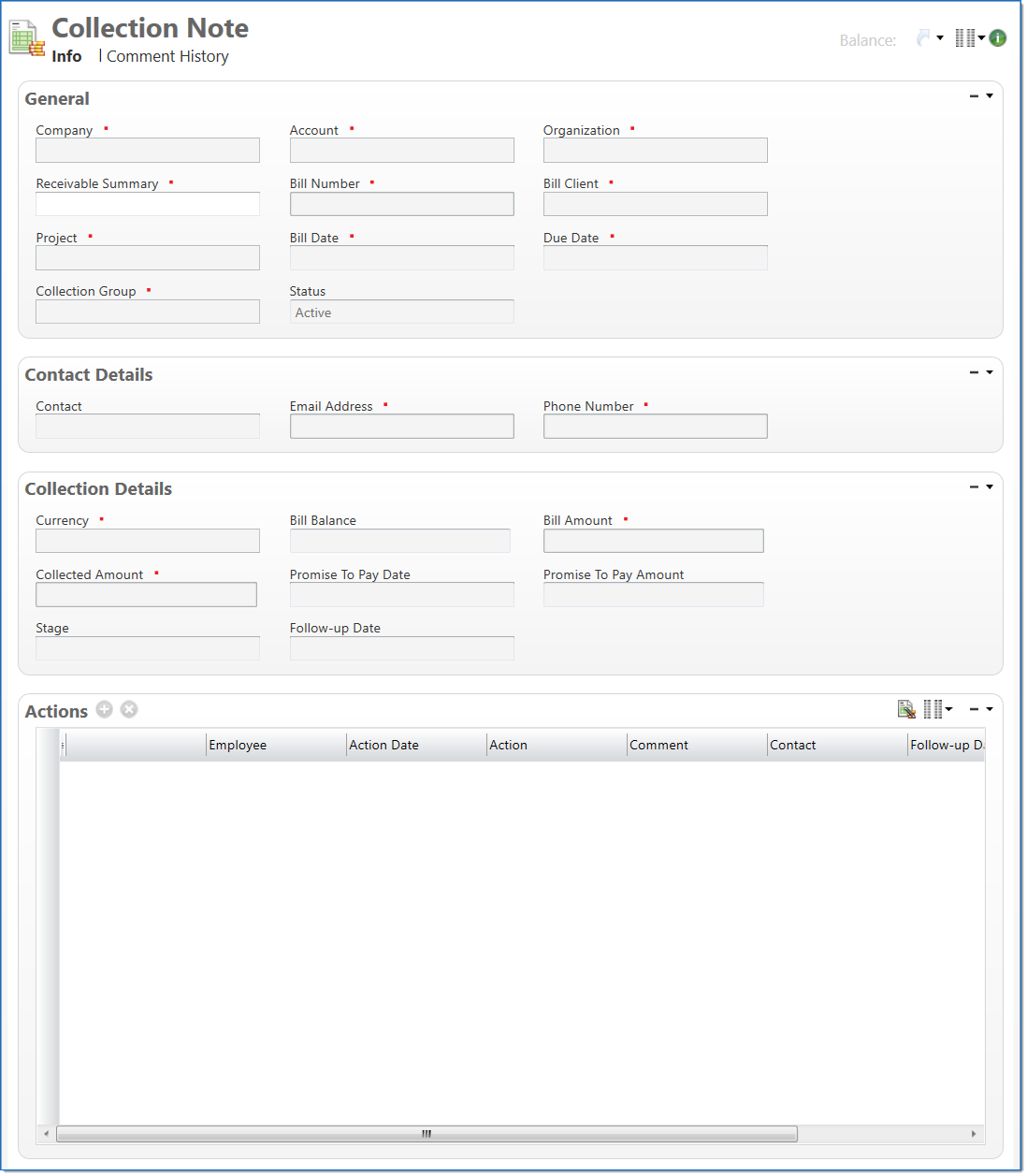
Task: Add a new action row with plus icon
Action: pyautogui.click(x=105, y=710)
